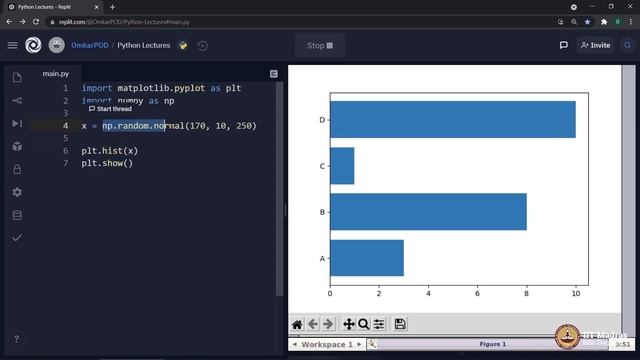This screenshot has width=640, height=360.
Task: Open the Files panel in the sidebar
Action: pyautogui.click(x=17, y=78)
